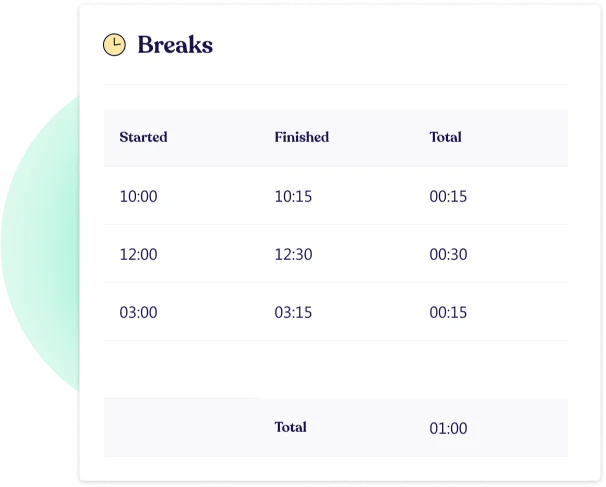Click the divider line under Breaks
Viewport: 606px width, 487px height.
click(x=336, y=84)
